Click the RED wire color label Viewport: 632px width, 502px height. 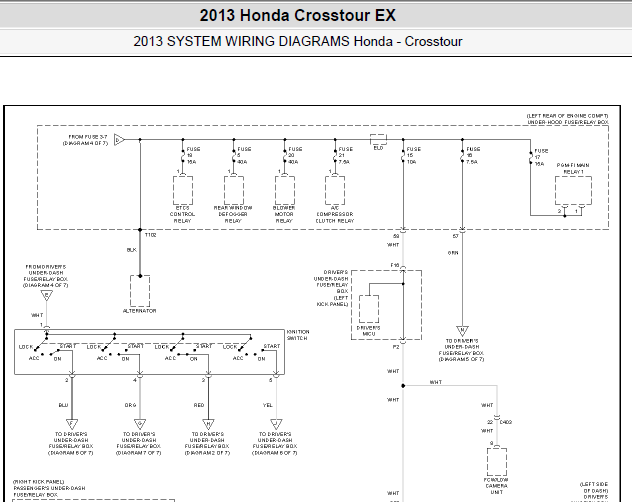click(x=199, y=405)
